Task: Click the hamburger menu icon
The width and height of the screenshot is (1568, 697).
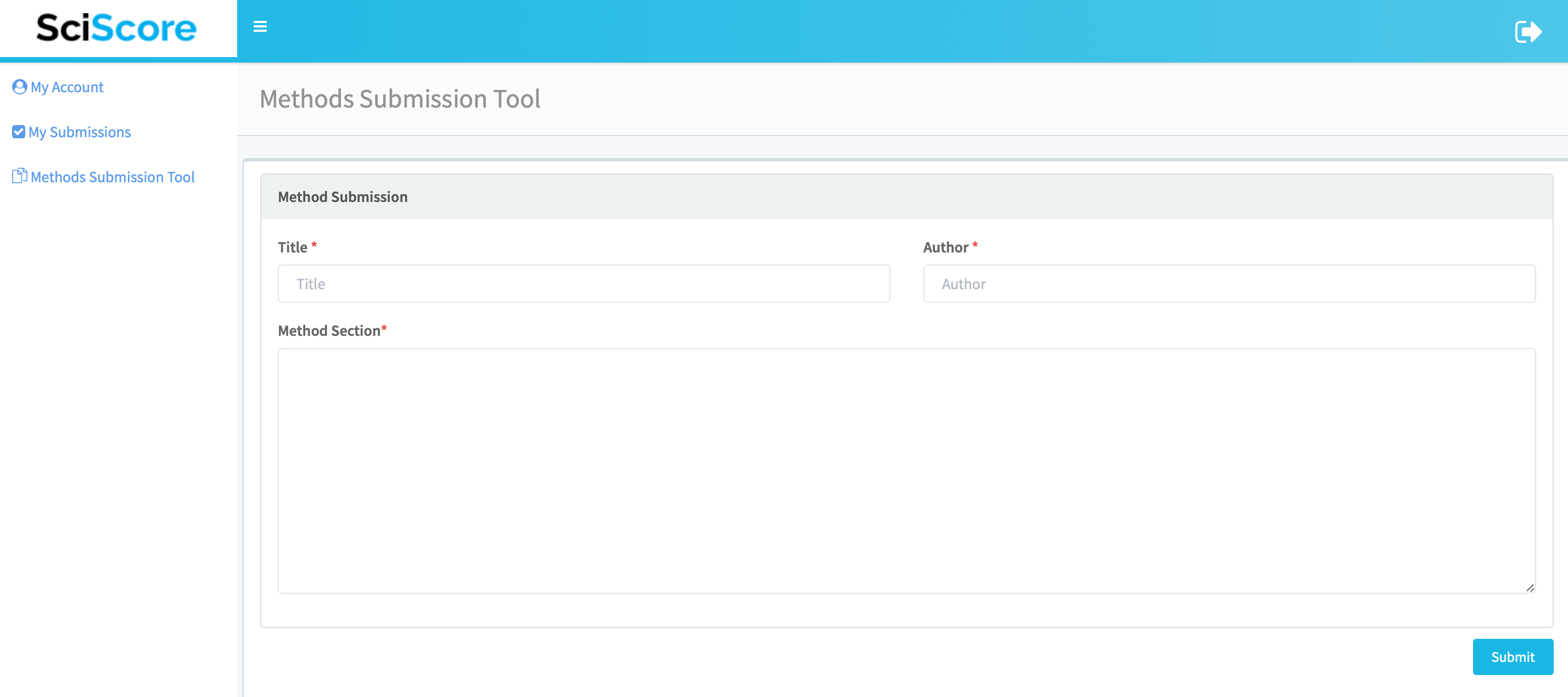Action: click(x=260, y=27)
